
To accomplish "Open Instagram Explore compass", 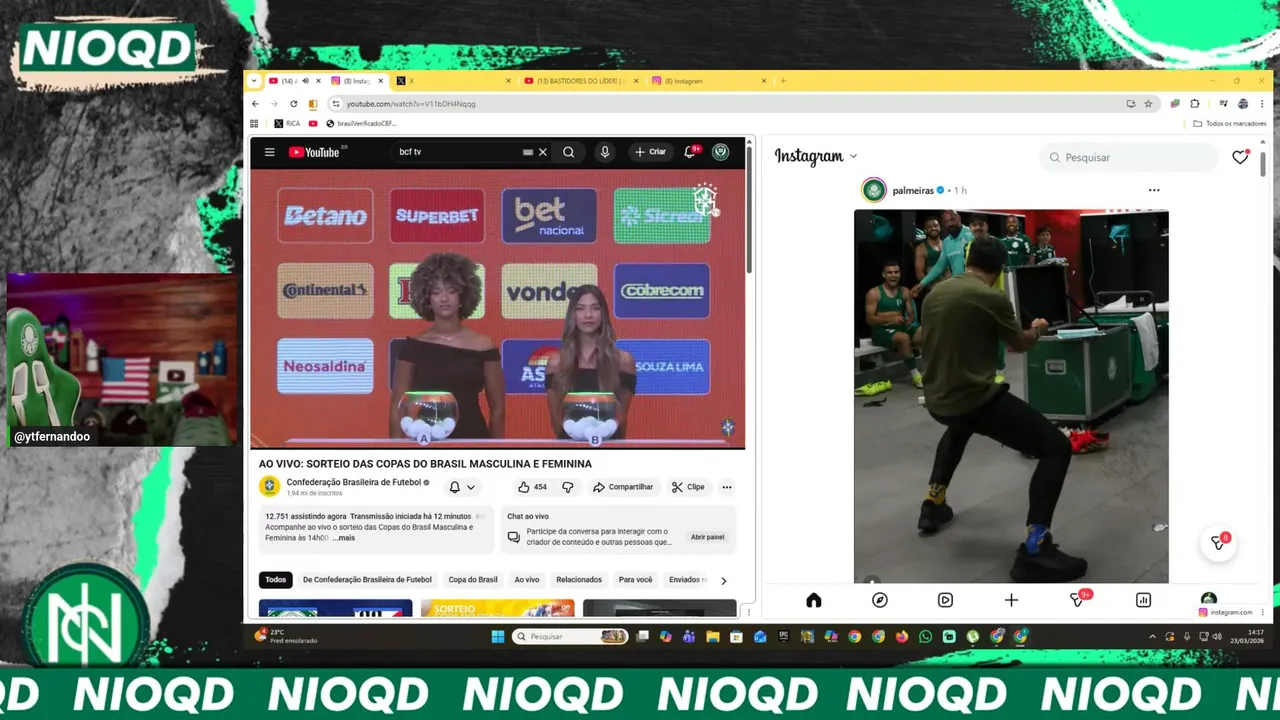I will tap(879, 600).
